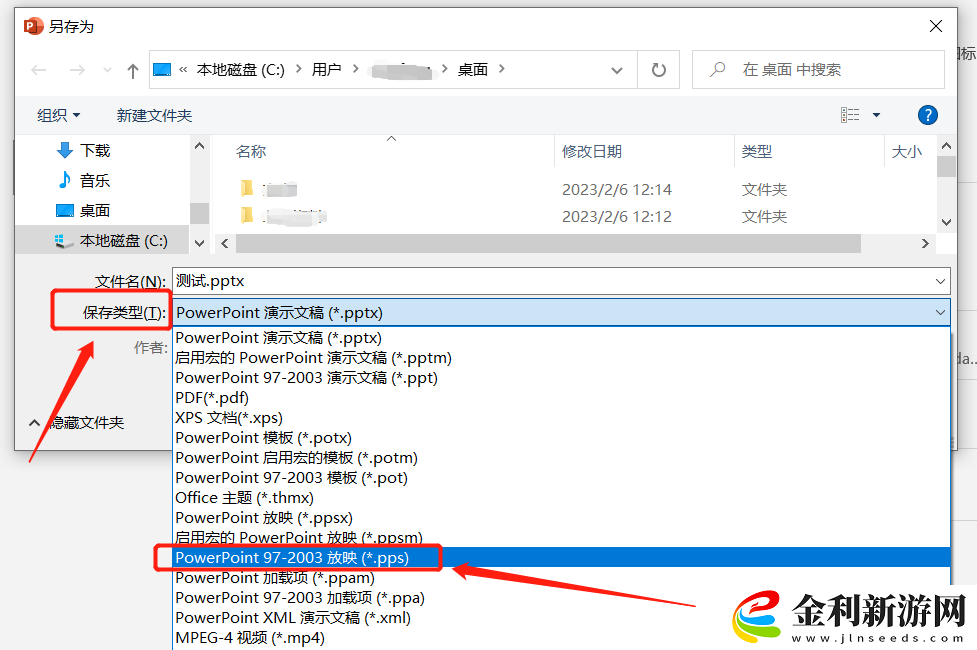Click the search magnifier icon
This screenshot has width=977, height=650.
[718, 69]
